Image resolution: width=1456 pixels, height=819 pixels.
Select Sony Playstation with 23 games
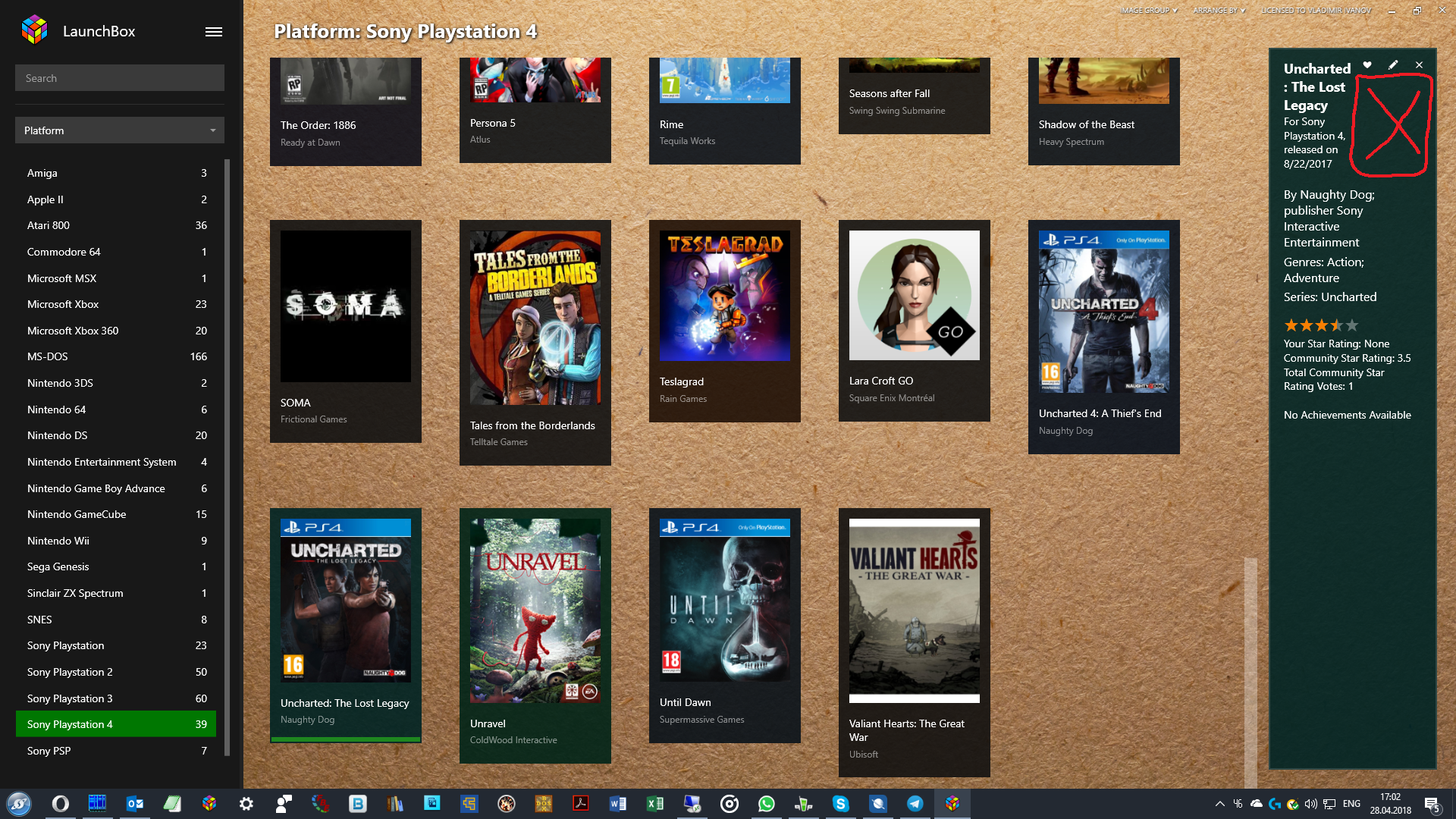pos(116,645)
